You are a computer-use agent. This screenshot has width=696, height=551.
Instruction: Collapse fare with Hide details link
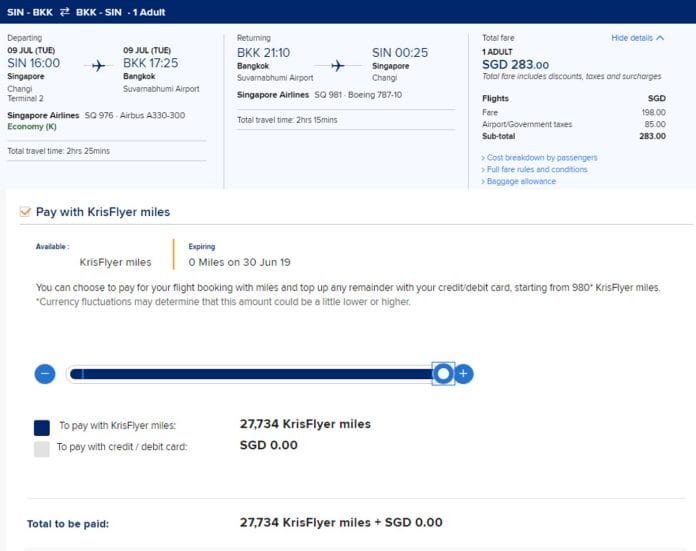point(637,38)
